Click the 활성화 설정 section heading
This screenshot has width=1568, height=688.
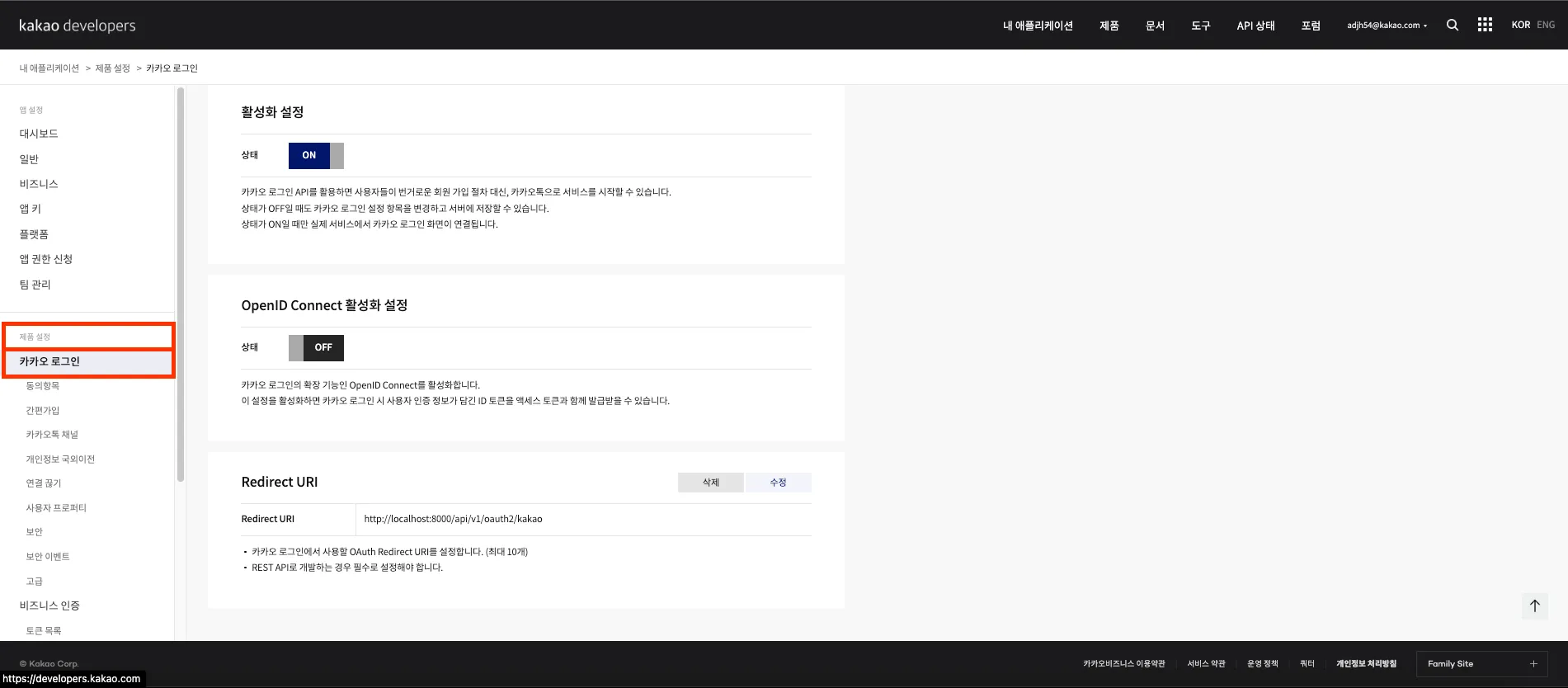[x=272, y=112]
